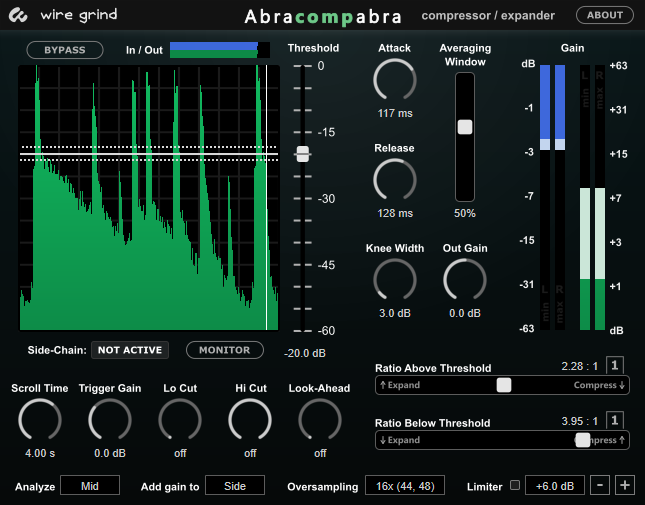Increase limiter level with plus button

pos(625,485)
